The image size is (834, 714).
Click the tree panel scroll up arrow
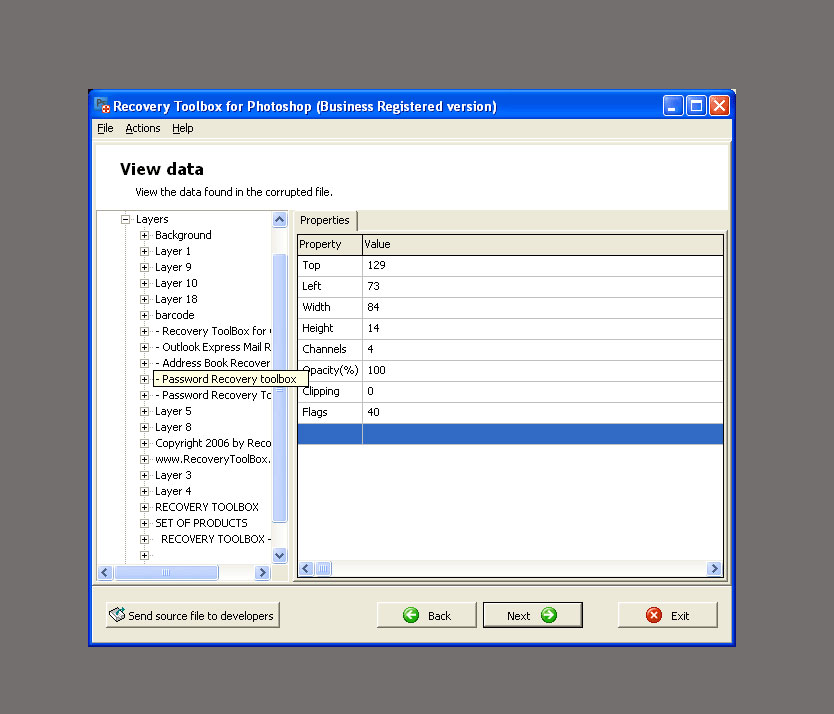click(279, 219)
